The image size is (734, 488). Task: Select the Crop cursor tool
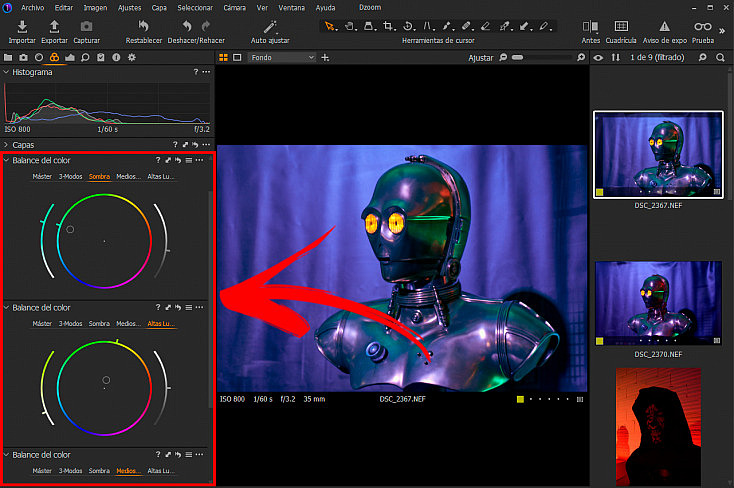tap(388, 26)
